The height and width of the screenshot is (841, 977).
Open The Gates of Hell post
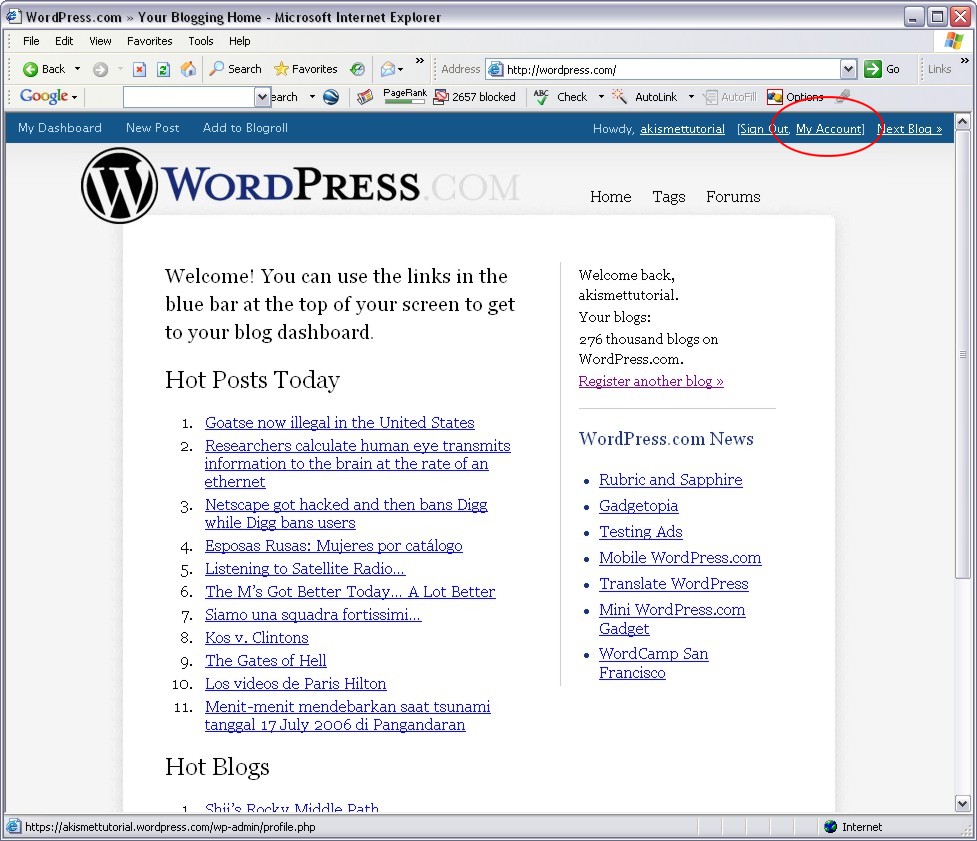tap(265, 660)
